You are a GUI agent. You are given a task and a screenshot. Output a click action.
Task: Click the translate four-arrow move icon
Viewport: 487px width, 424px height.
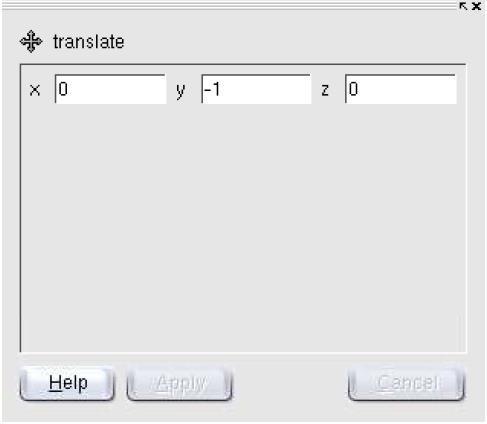[31, 42]
